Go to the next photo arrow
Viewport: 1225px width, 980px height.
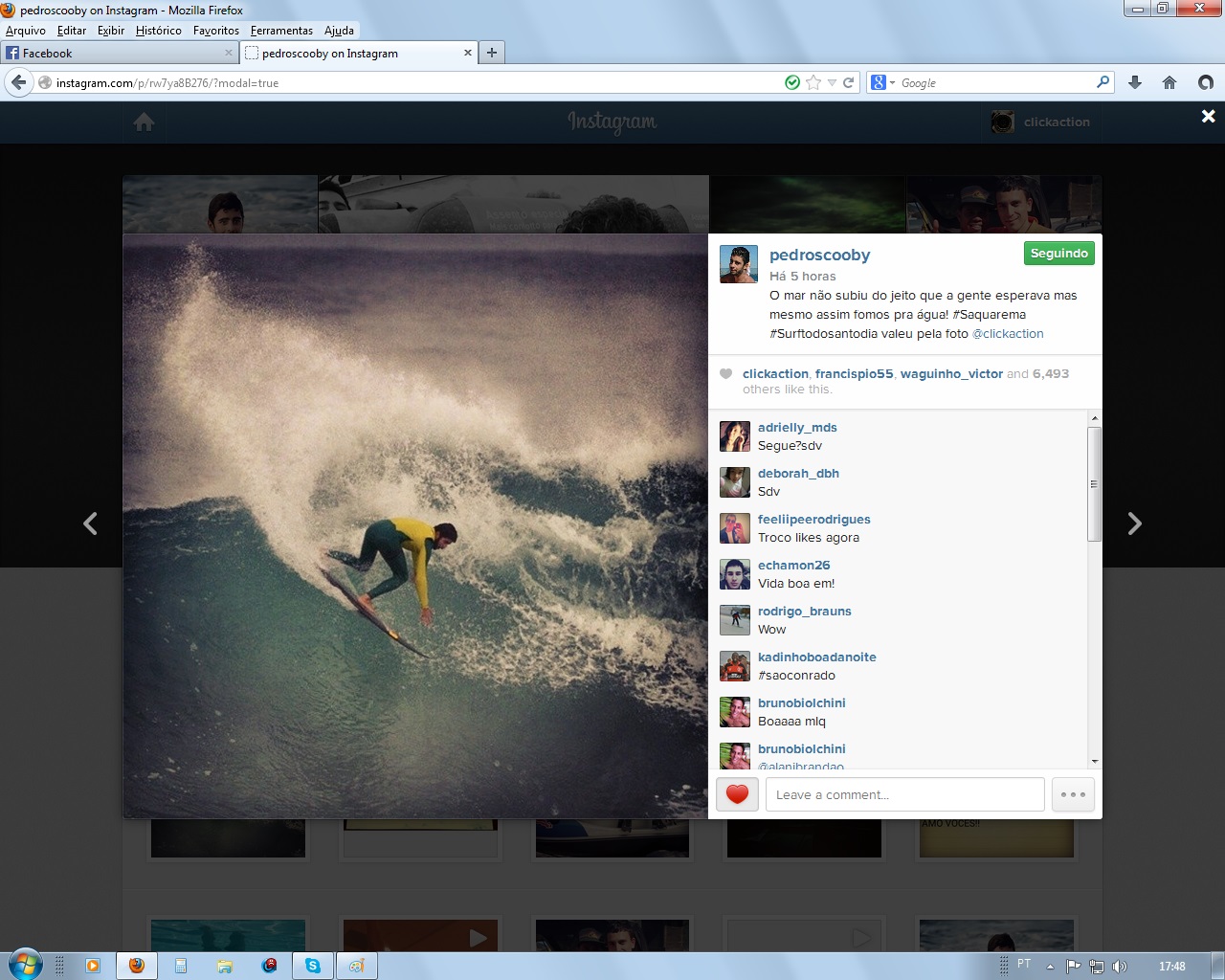click(1134, 523)
